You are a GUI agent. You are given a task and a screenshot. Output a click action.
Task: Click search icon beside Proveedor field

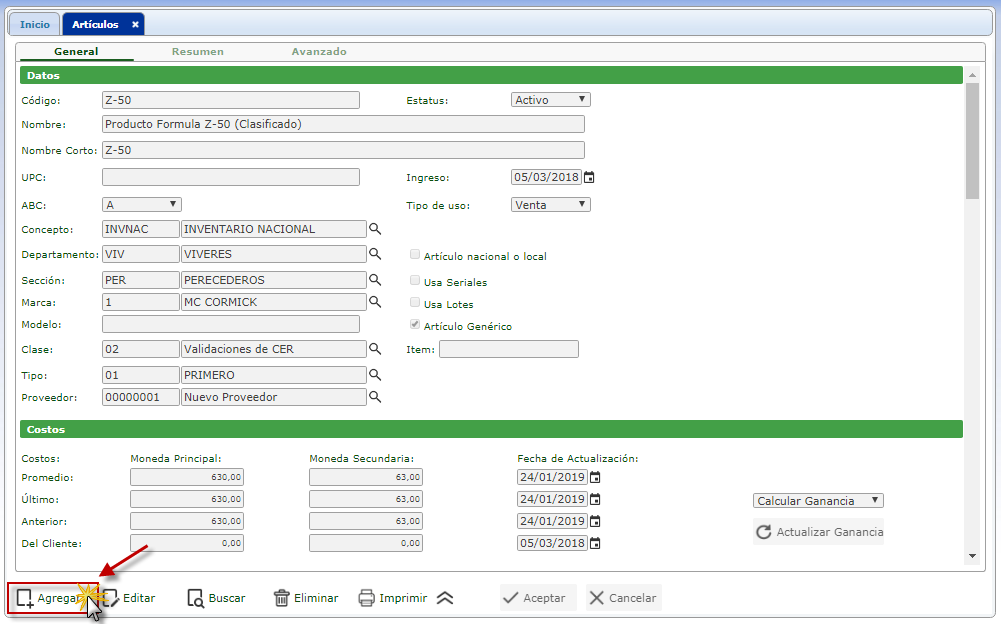pyautogui.click(x=375, y=397)
